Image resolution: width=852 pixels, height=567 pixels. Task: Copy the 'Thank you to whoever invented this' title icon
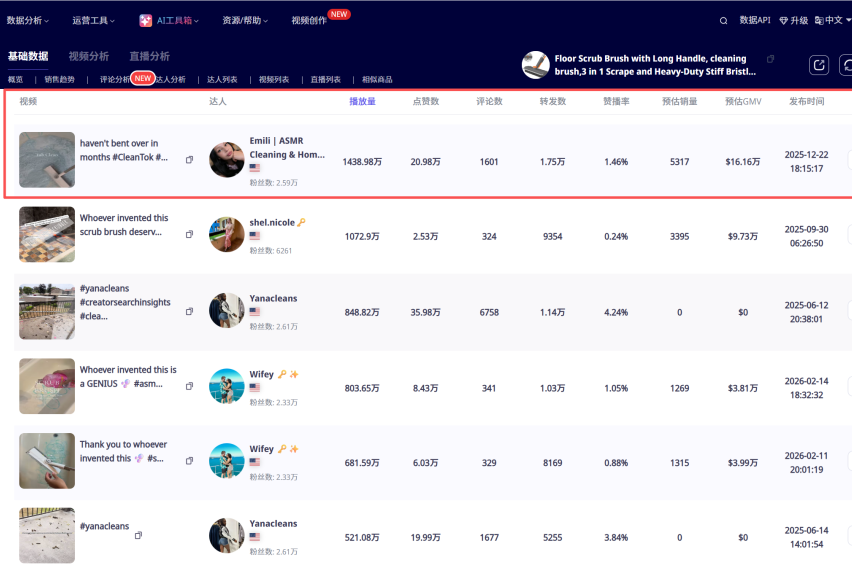coord(189,460)
